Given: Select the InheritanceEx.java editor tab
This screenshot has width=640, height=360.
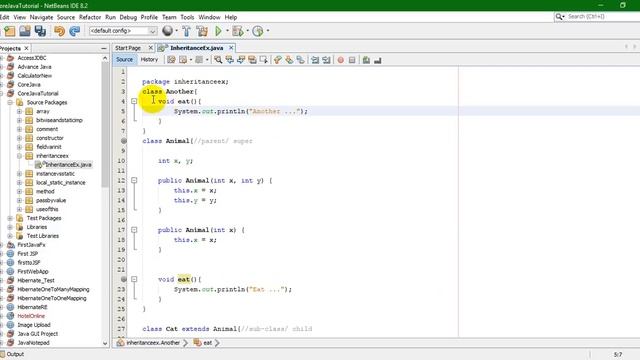Looking at the screenshot, I should coord(196,48).
